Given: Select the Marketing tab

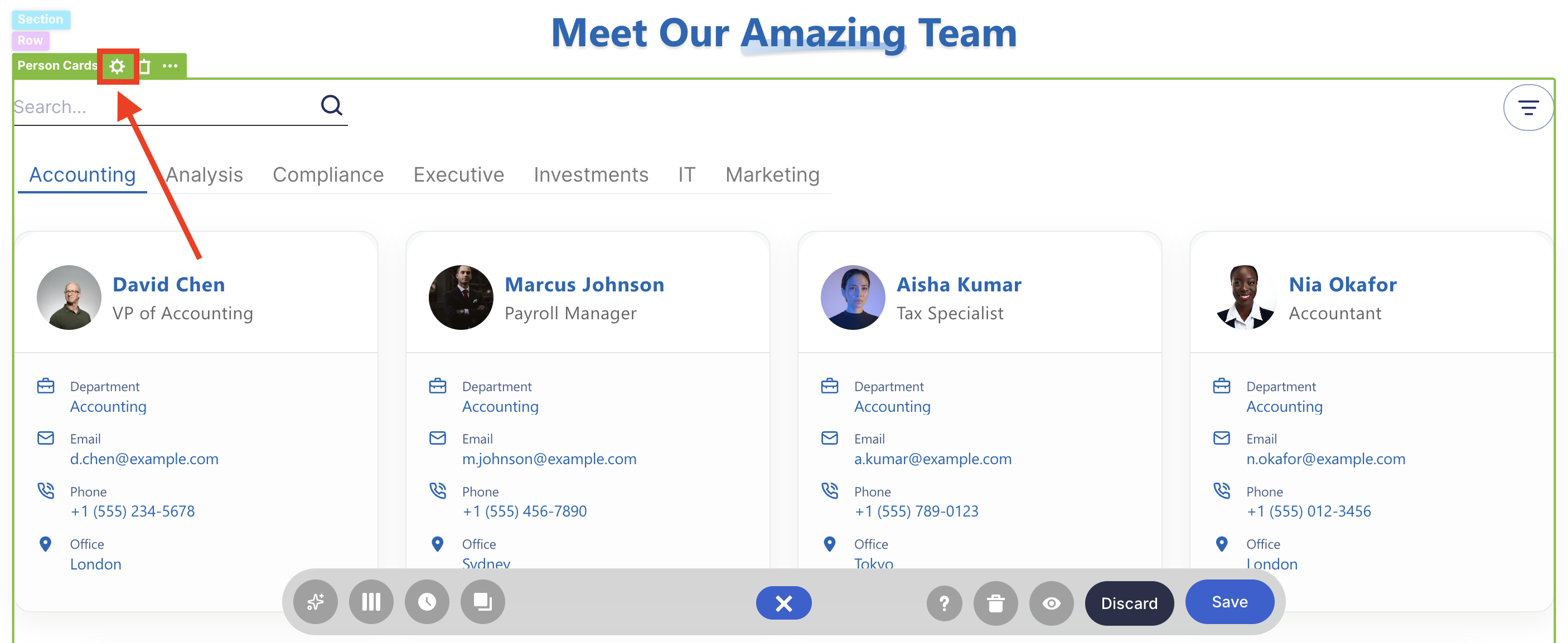Looking at the screenshot, I should pyautogui.click(x=772, y=174).
